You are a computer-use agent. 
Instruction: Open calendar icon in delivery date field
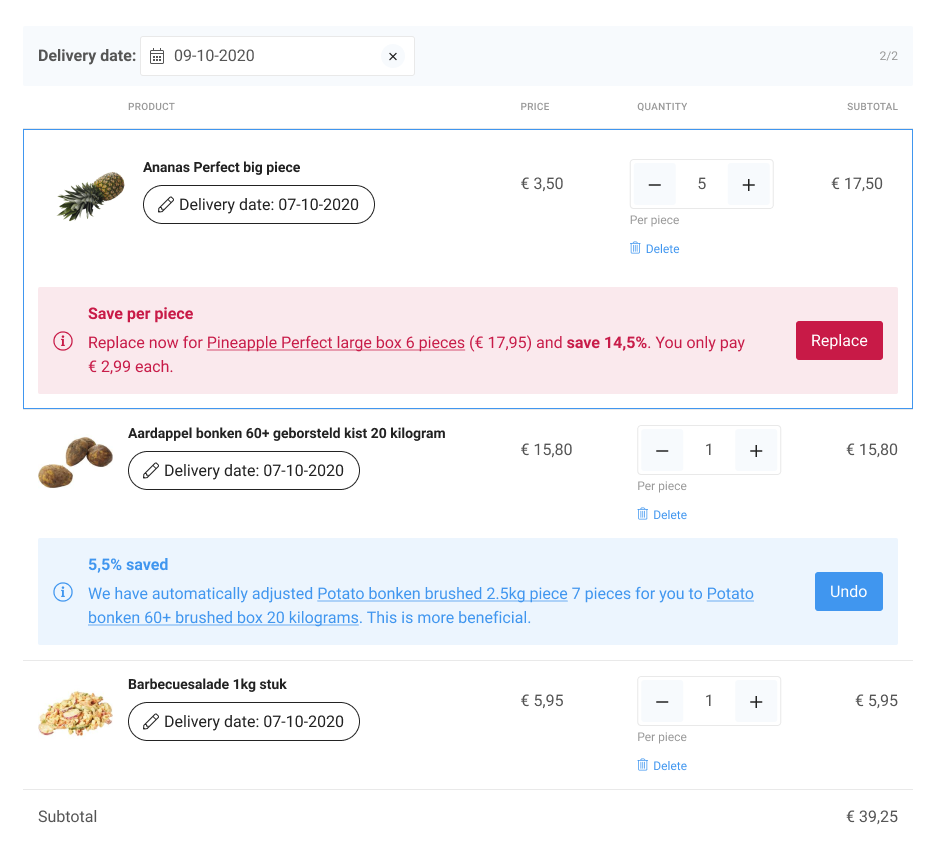[x=157, y=56]
